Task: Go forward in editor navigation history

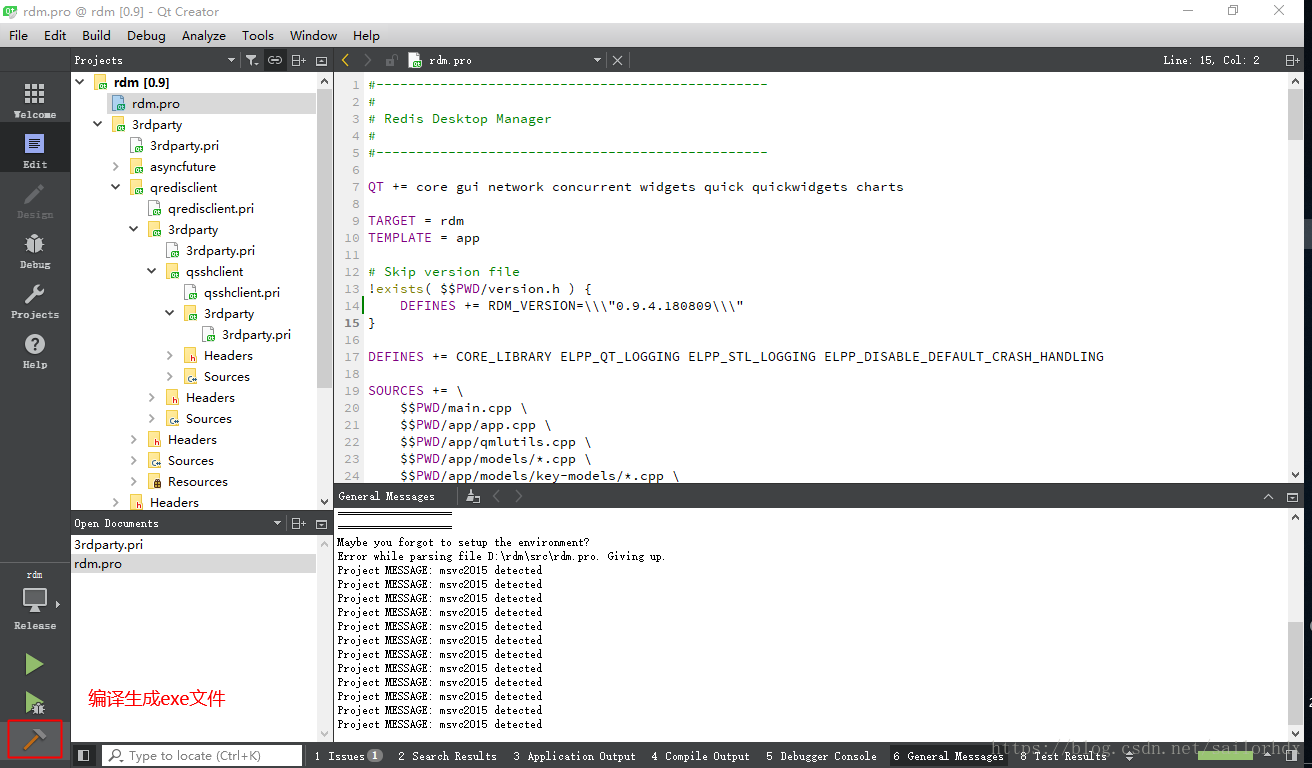Action: tap(368, 60)
